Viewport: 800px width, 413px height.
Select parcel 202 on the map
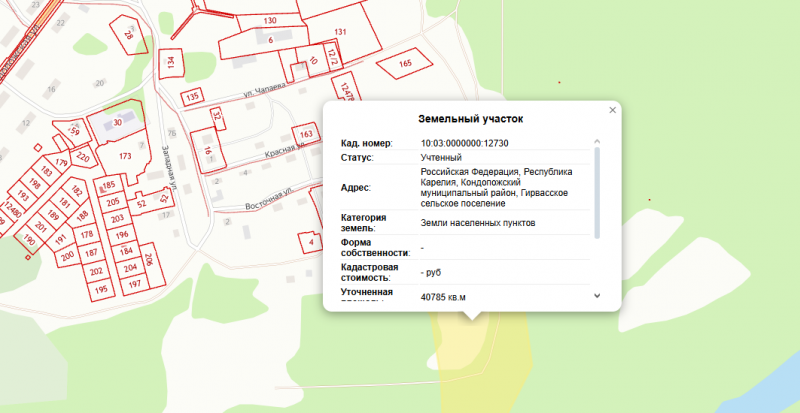click(96, 271)
